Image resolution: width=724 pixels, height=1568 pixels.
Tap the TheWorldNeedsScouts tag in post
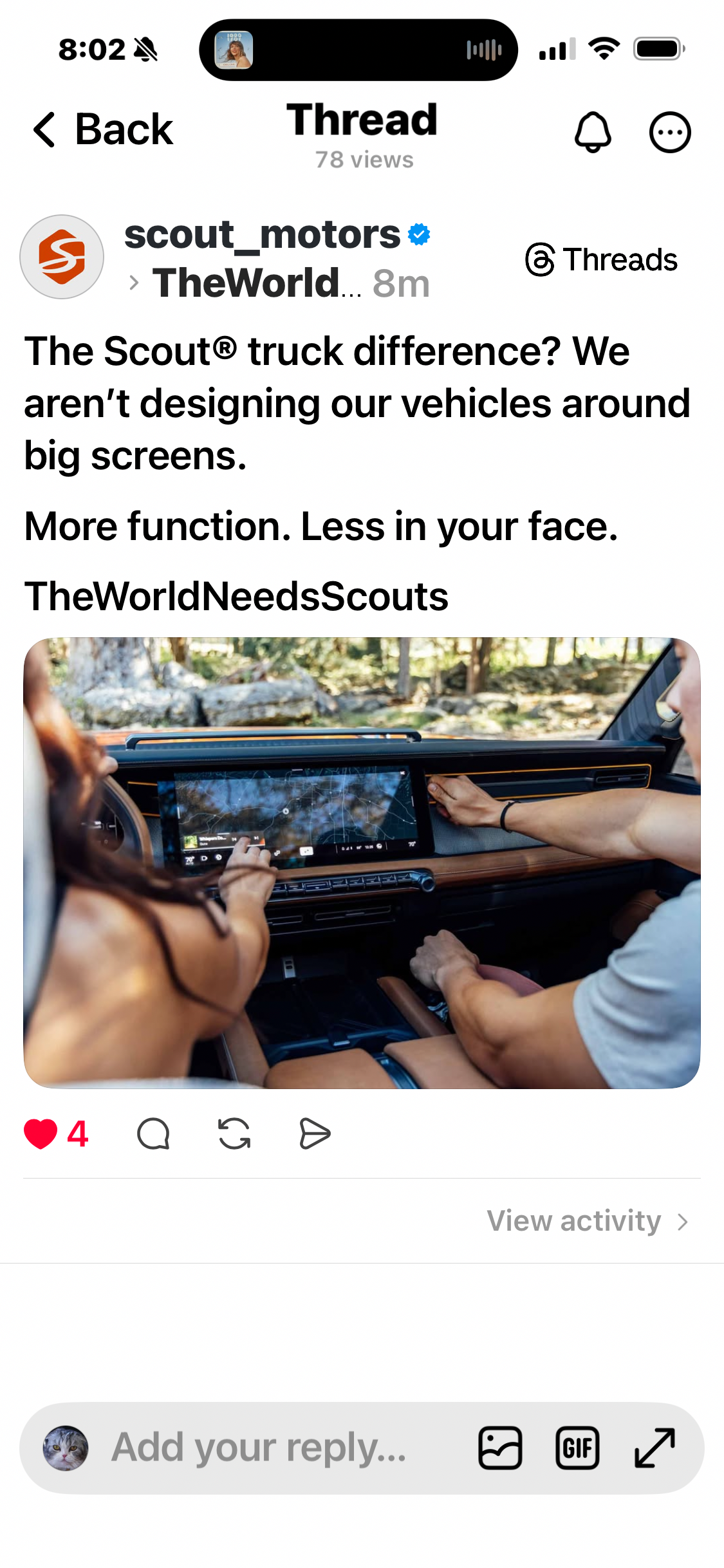(x=236, y=596)
